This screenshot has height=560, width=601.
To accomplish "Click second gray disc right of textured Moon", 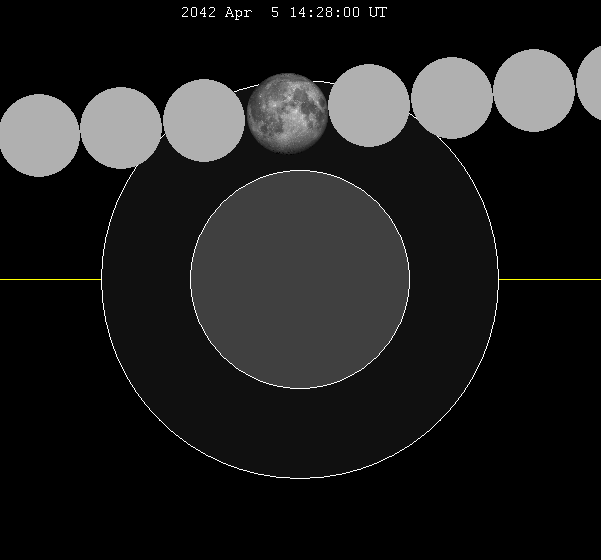I will [452, 98].
